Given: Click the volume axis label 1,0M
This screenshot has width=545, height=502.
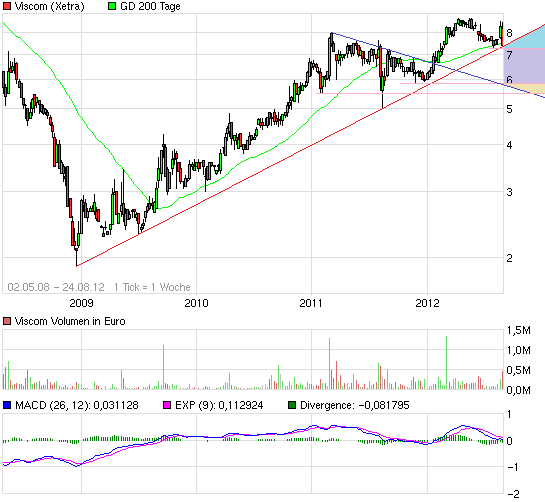Looking at the screenshot, I should 519,350.
